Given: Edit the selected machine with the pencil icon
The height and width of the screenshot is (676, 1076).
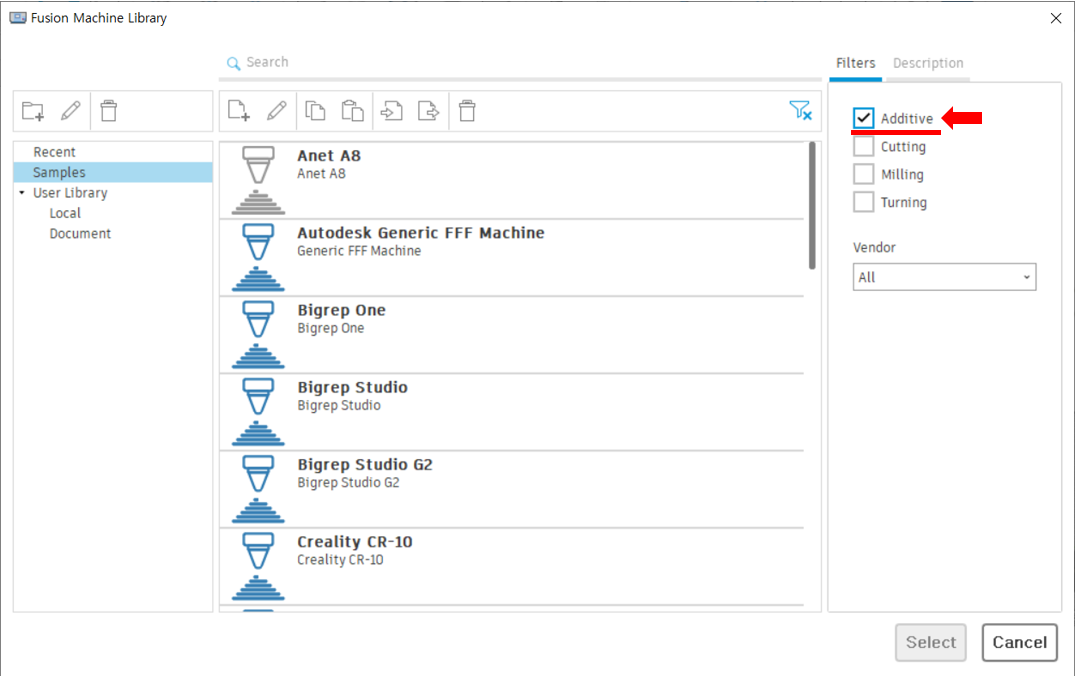Looking at the screenshot, I should pyautogui.click(x=277, y=110).
